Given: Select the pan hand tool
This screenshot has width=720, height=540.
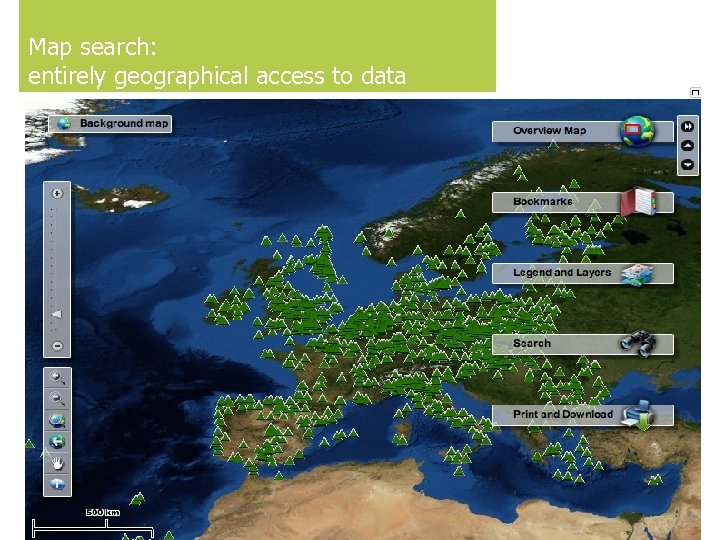Looking at the screenshot, I should (57, 463).
